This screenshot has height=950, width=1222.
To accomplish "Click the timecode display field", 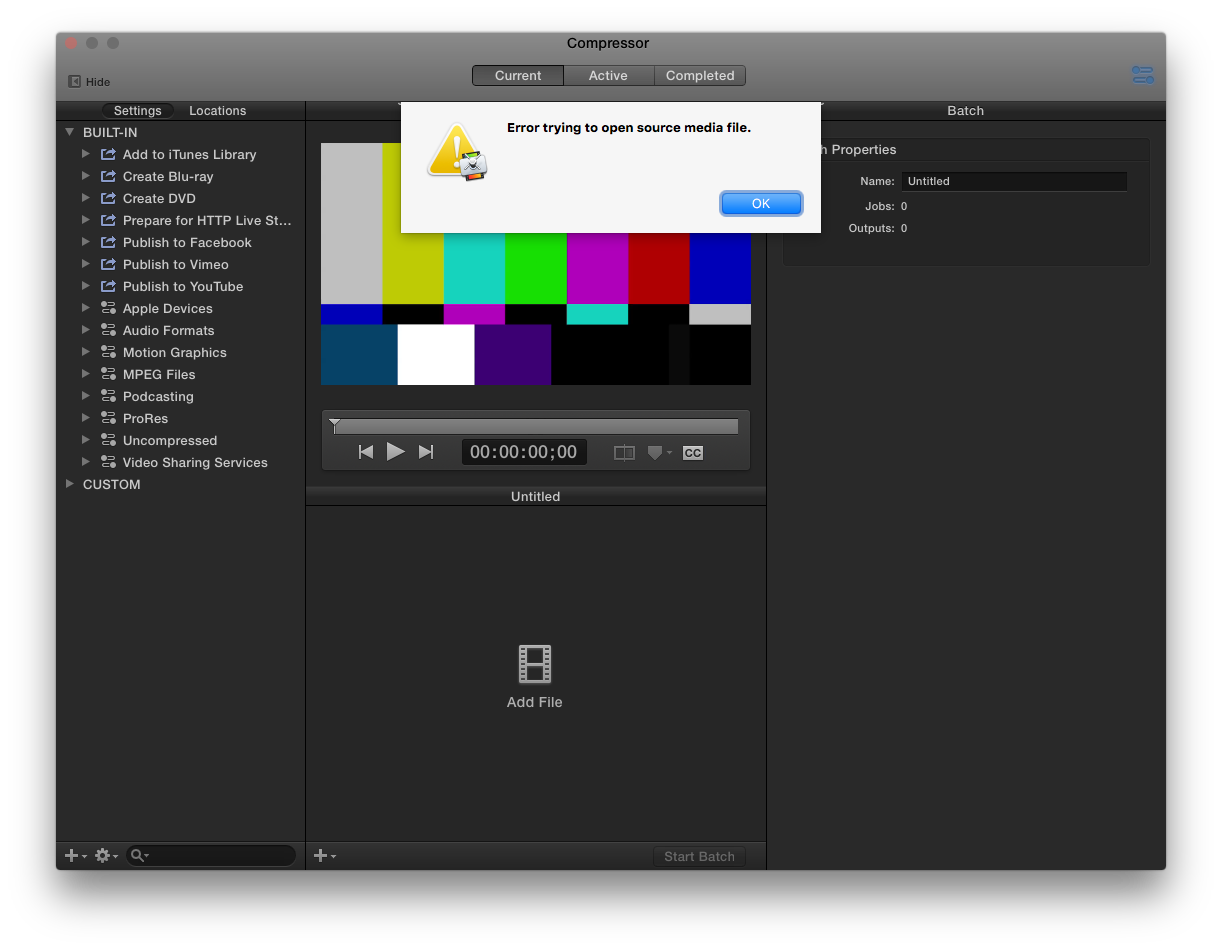I will 524,452.
